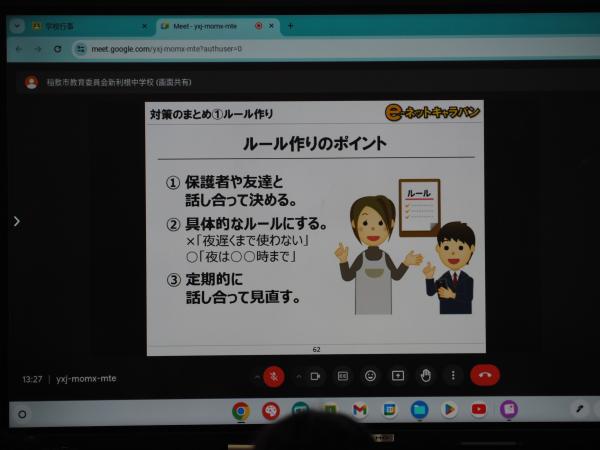Open Gmail from the shelf
The height and width of the screenshot is (450, 600).
(360, 410)
